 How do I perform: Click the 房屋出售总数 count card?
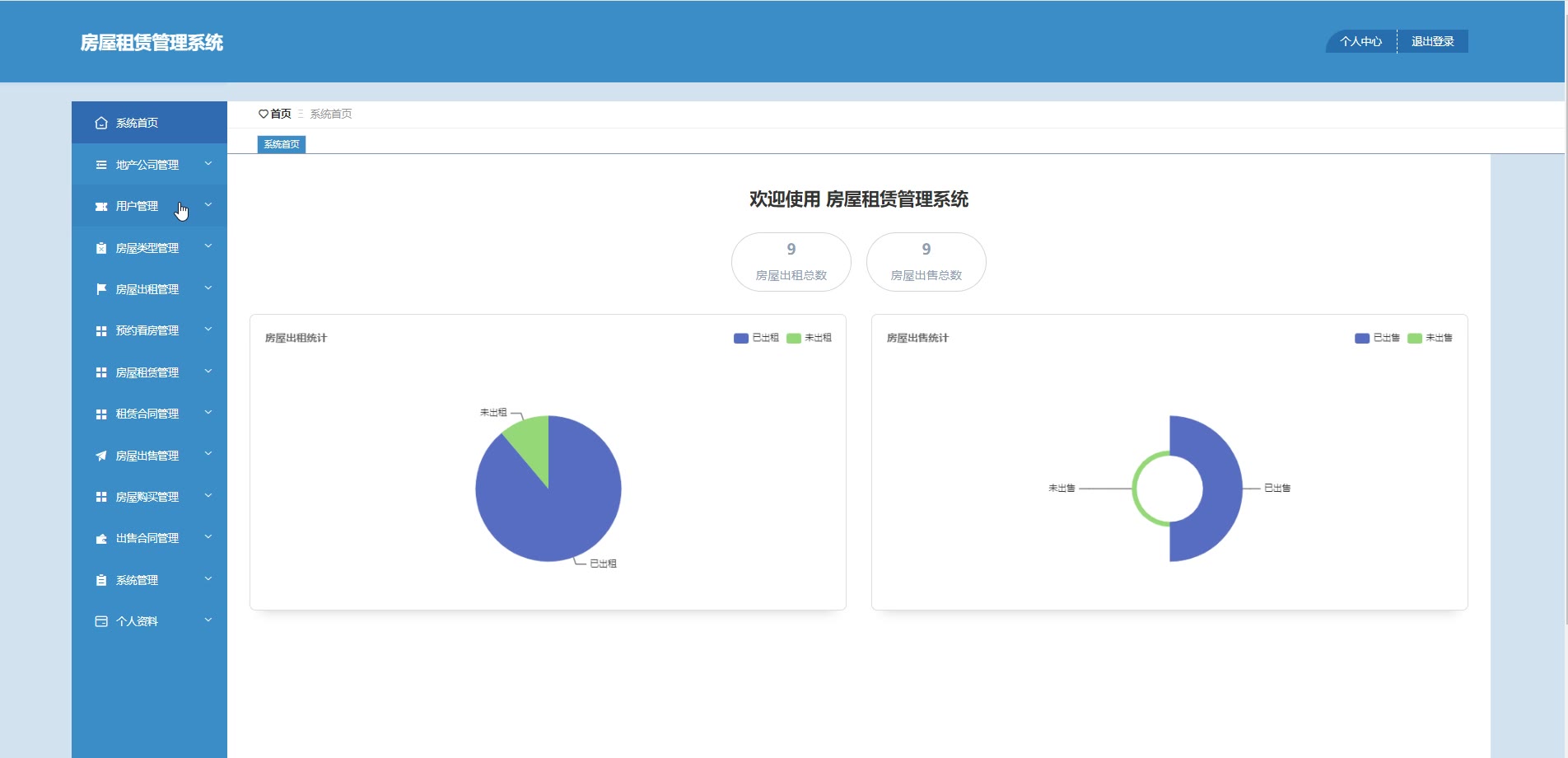point(926,262)
